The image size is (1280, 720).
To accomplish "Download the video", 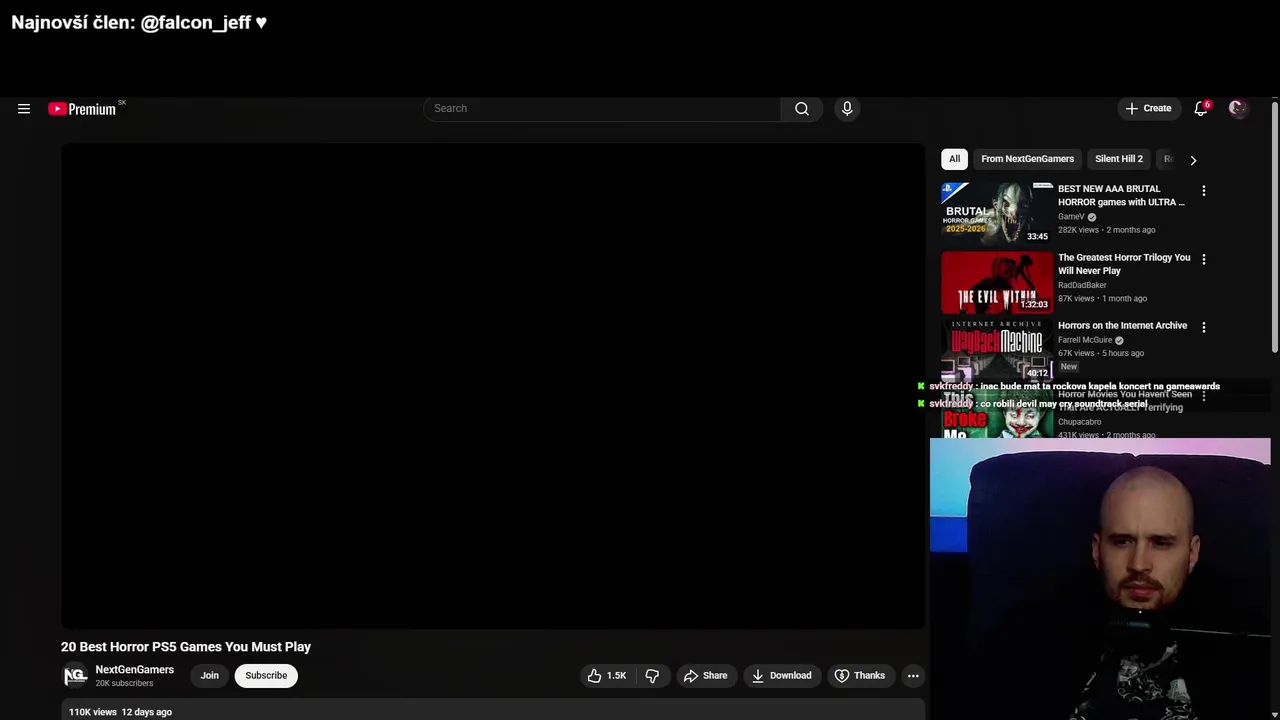I will click(781, 676).
